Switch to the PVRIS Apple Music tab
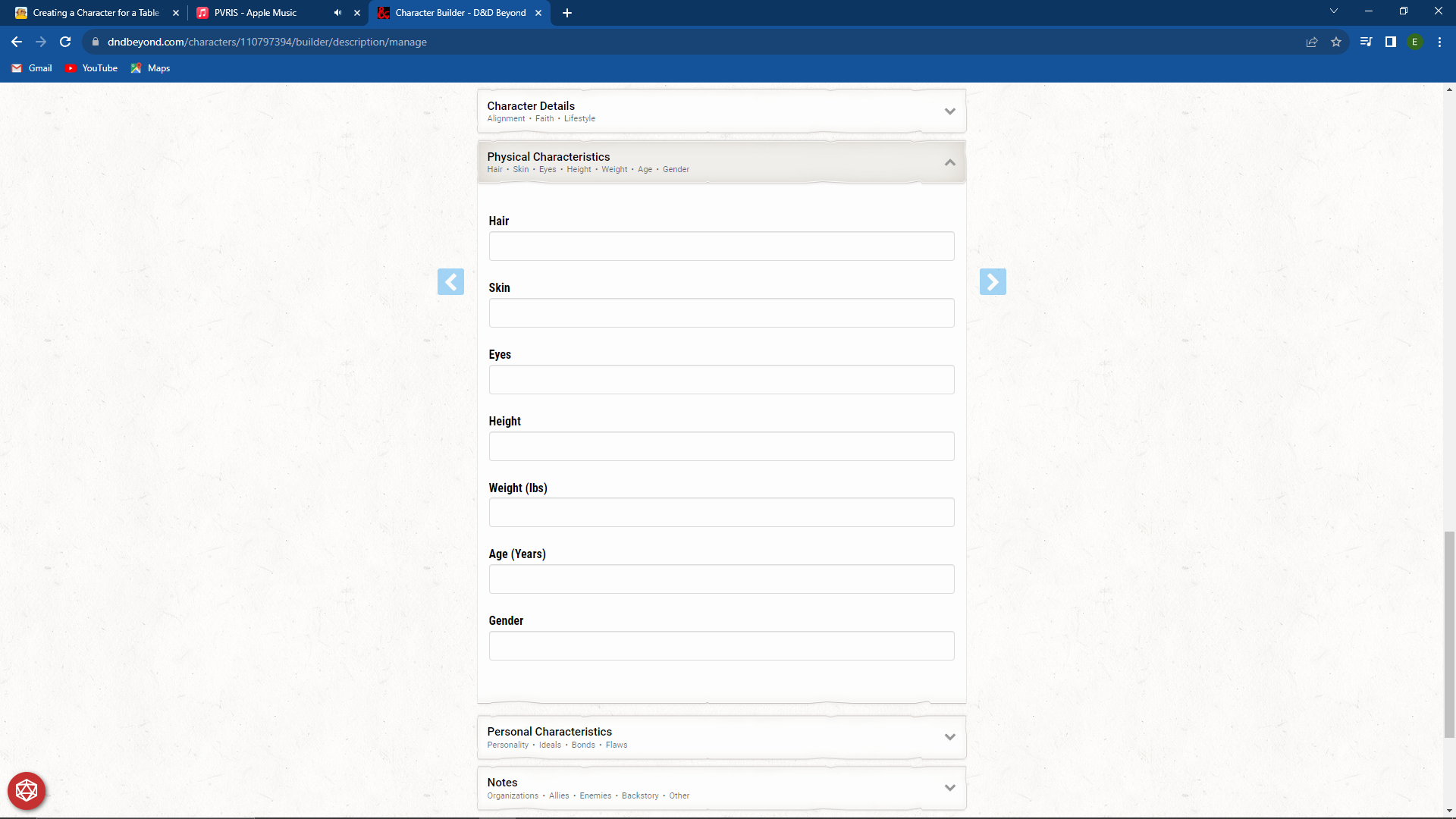This screenshot has width=1456, height=819. pyautogui.click(x=258, y=13)
